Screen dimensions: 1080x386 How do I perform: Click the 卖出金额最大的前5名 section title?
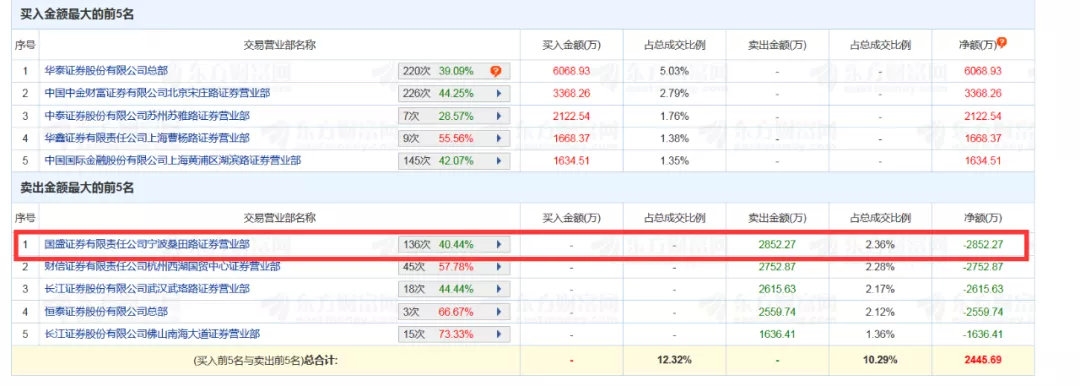(77, 187)
